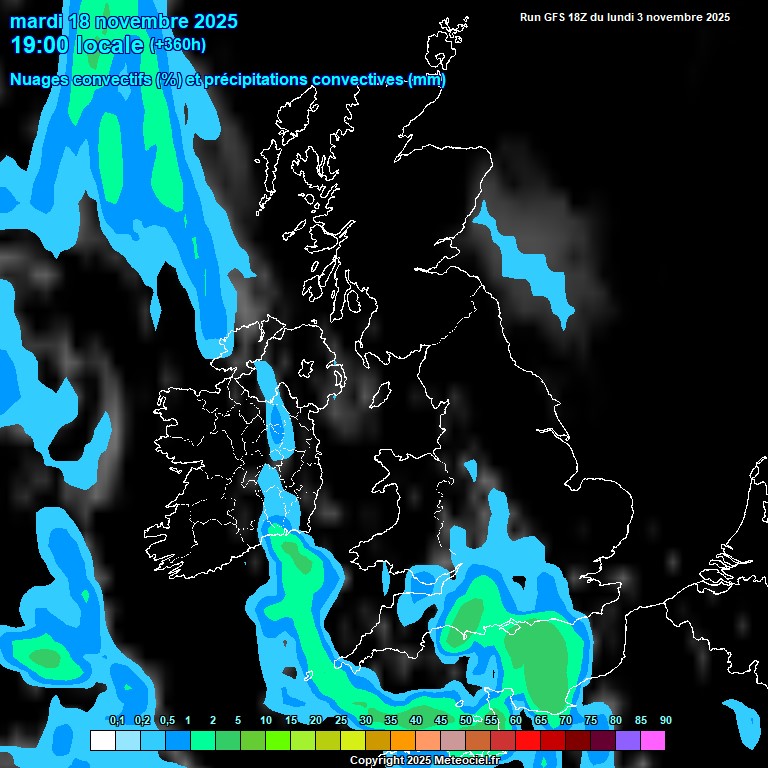The image size is (768, 768).
Task: Select the magenta 85–90 legend swatch
Action: 653,741
